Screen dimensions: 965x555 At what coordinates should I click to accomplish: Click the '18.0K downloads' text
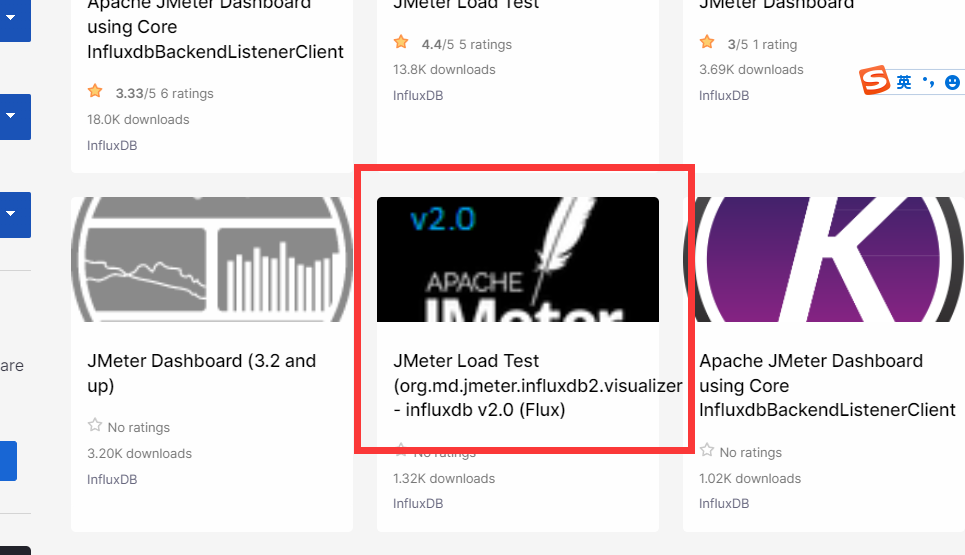pyautogui.click(x=138, y=119)
